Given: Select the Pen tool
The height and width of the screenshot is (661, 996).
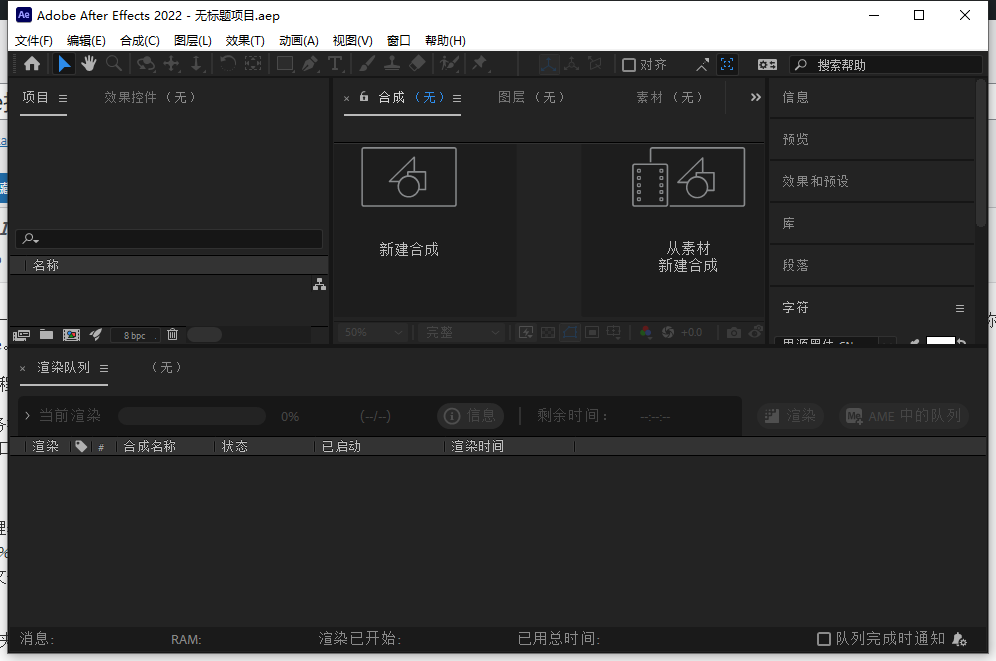Looking at the screenshot, I should coord(310,63).
